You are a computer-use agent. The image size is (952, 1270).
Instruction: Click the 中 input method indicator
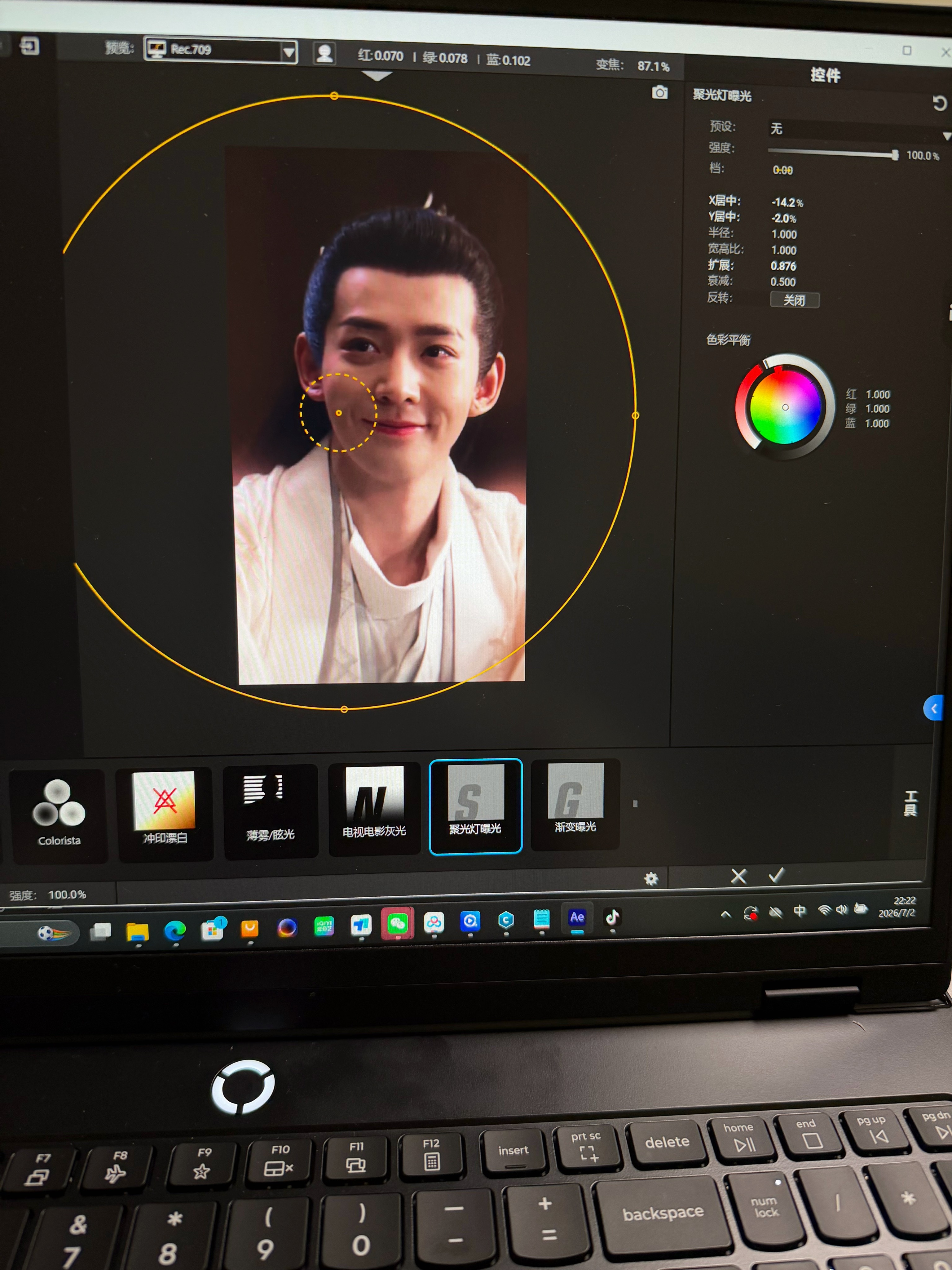click(x=799, y=911)
